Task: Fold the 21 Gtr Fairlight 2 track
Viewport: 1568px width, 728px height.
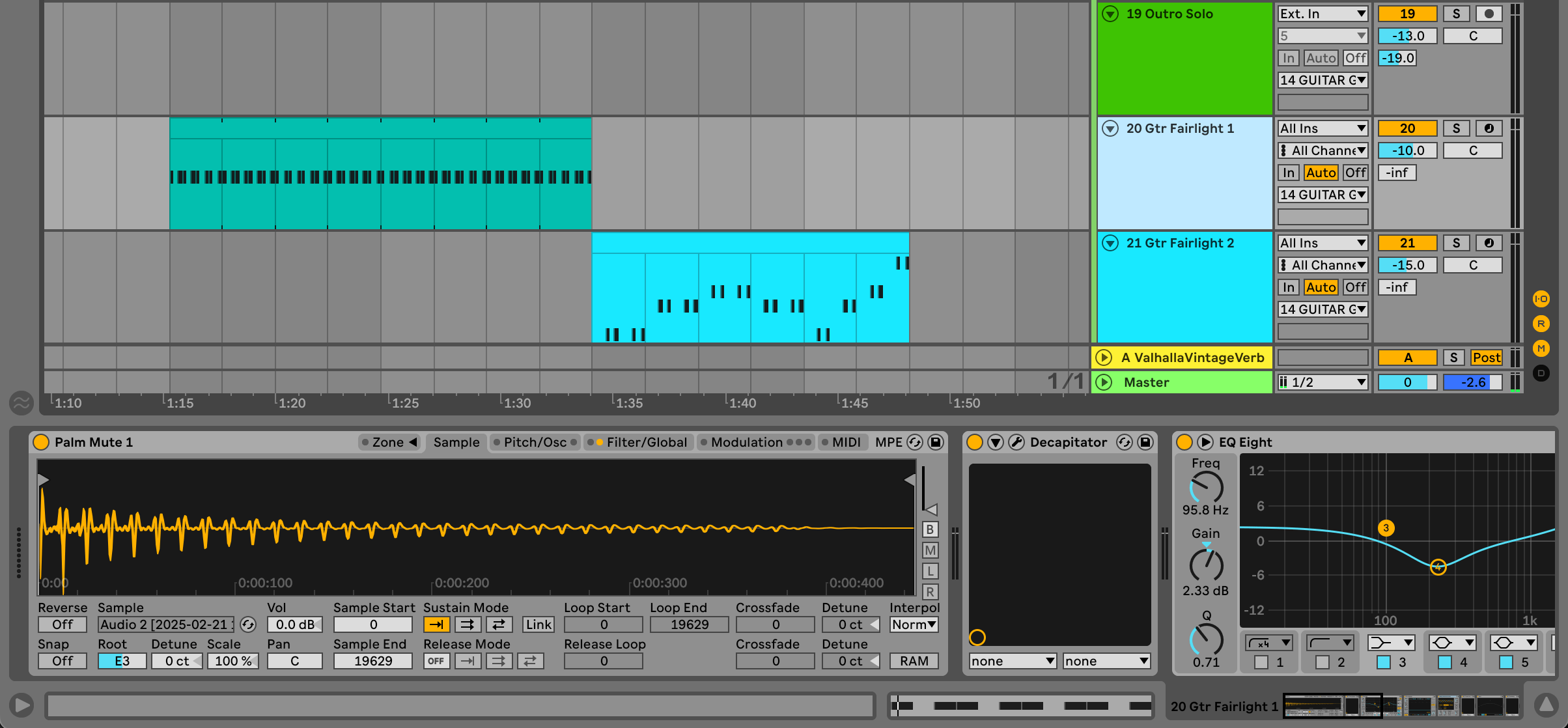Action: click(x=1110, y=243)
